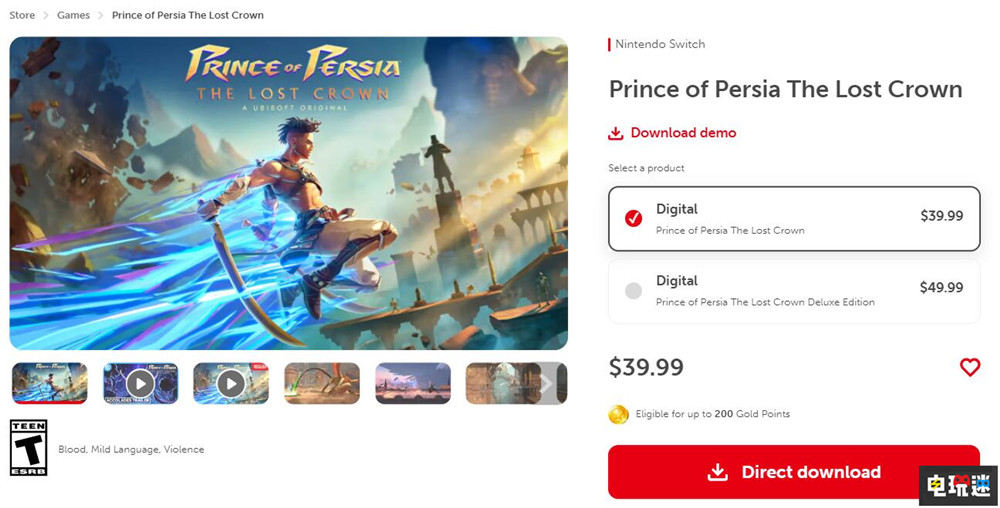The image size is (1000, 508).
Task: Click the Direct download button
Action: pos(793,472)
